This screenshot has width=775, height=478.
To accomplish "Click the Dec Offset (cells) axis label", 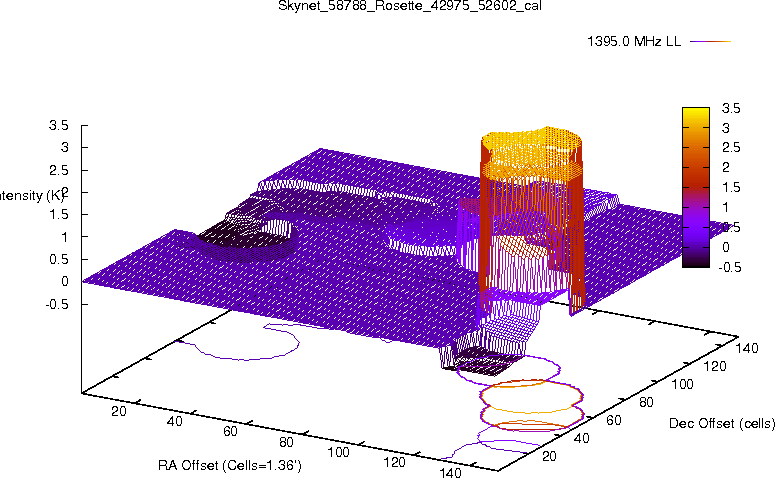I will [722, 423].
